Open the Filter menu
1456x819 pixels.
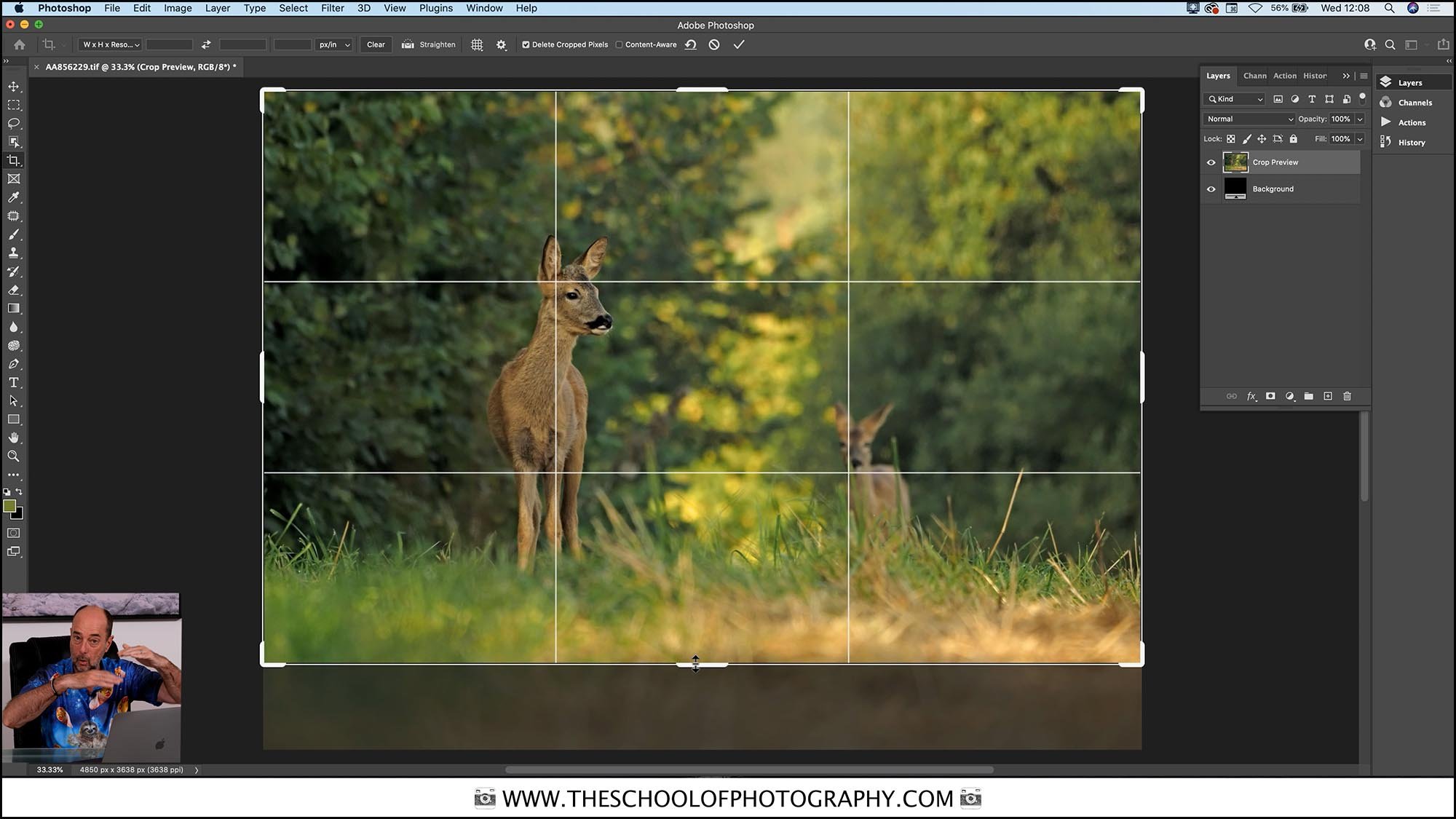point(332,8)
